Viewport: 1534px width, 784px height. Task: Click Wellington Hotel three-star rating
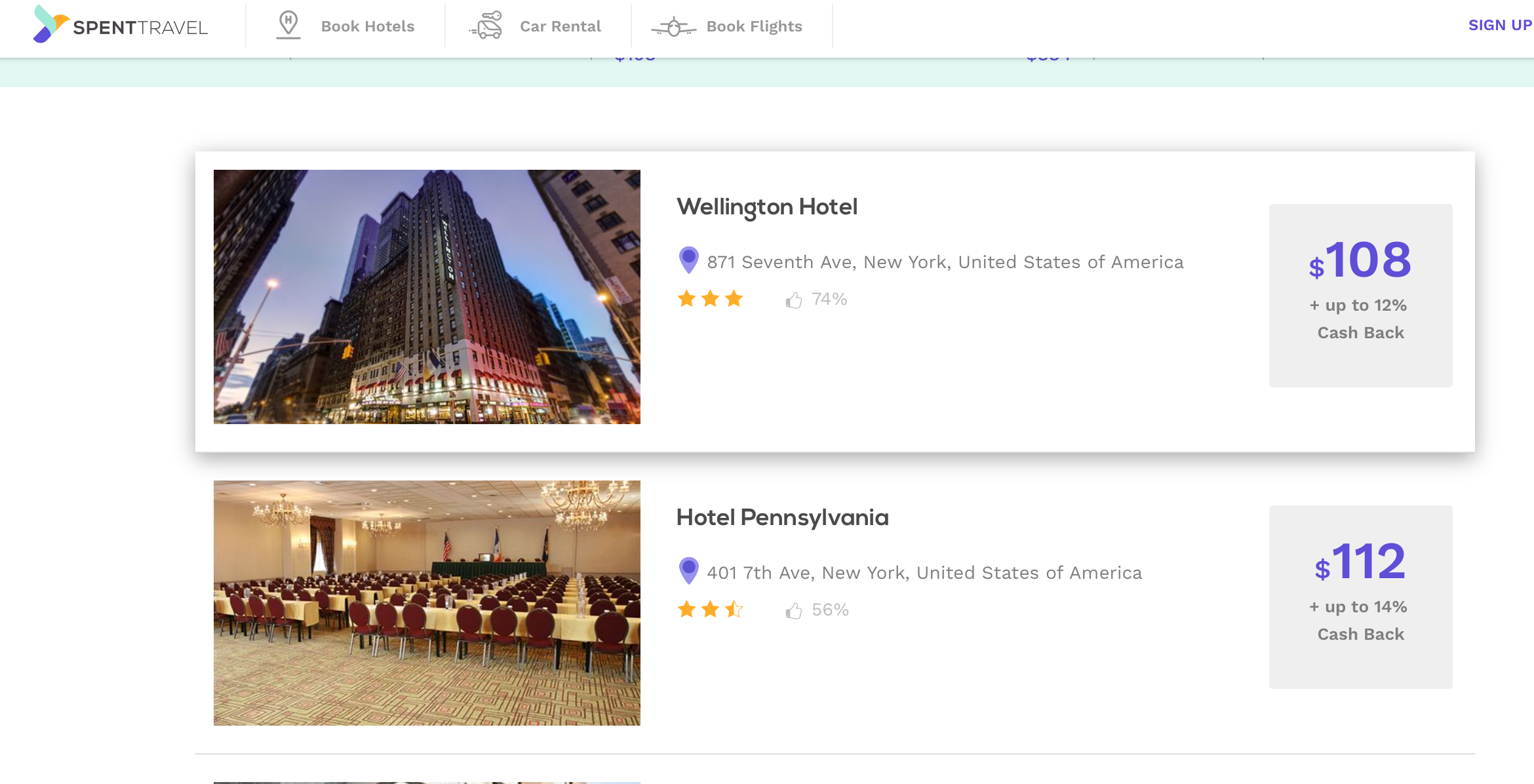[711, 299]
